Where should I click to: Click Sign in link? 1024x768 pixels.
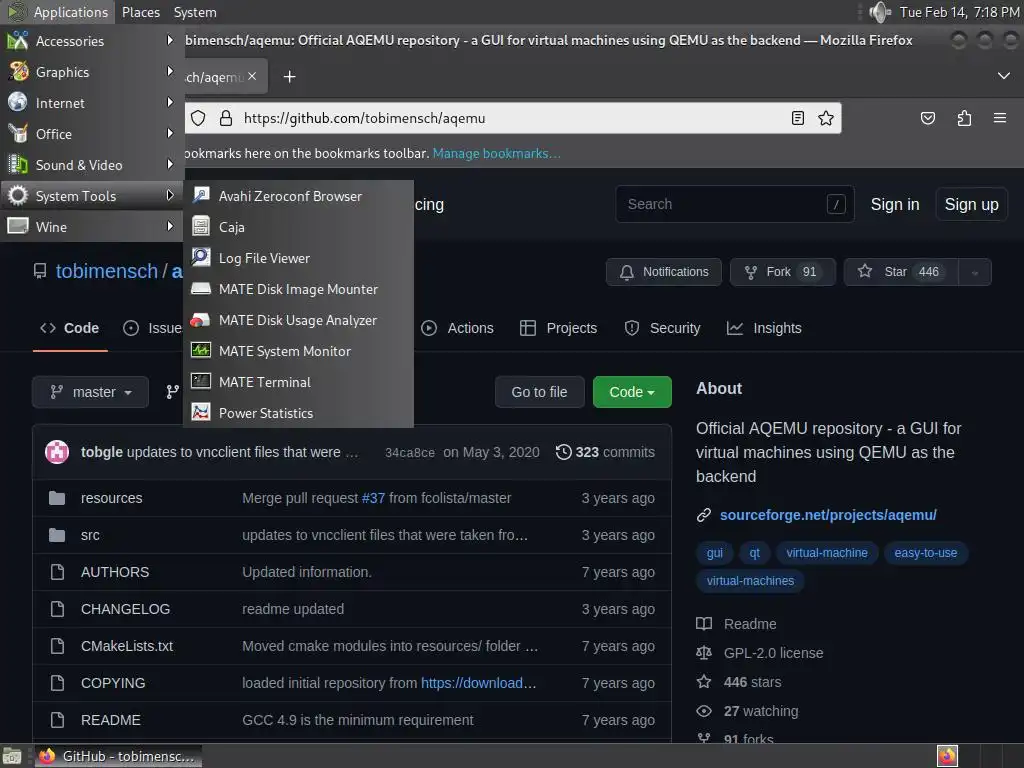(x=895, y=204)
